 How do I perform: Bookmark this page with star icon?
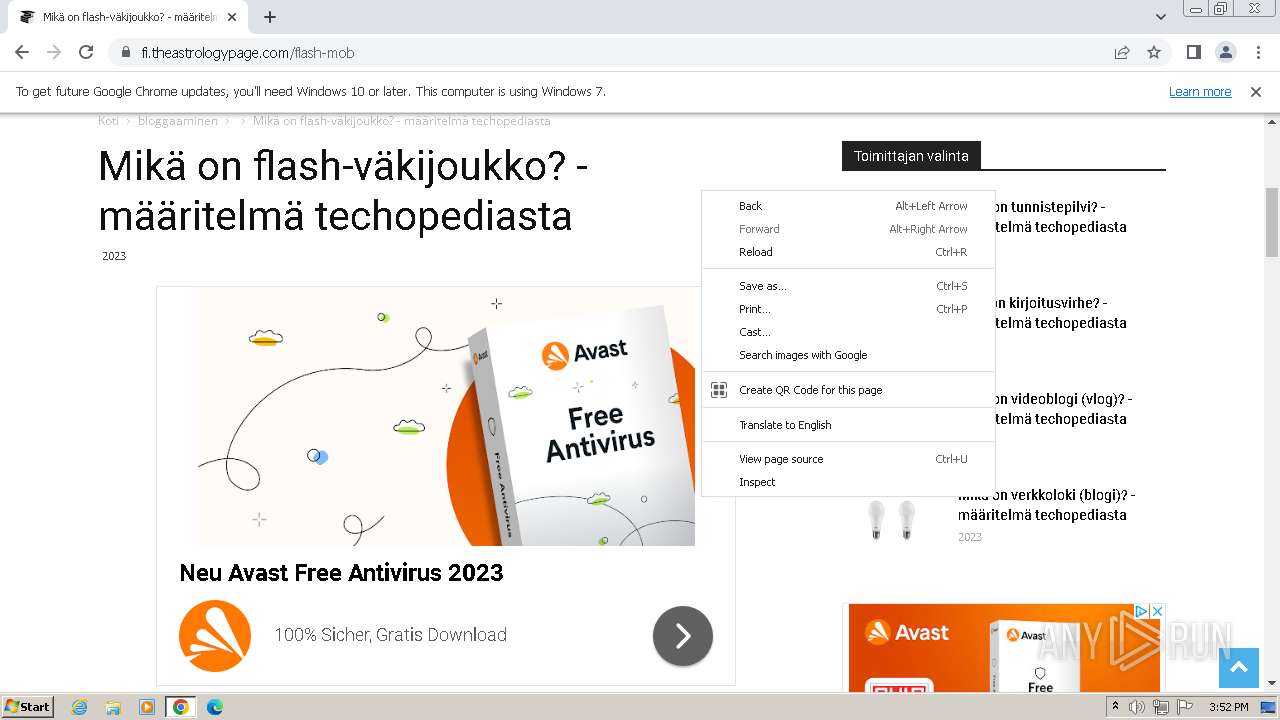(1154, 52)
